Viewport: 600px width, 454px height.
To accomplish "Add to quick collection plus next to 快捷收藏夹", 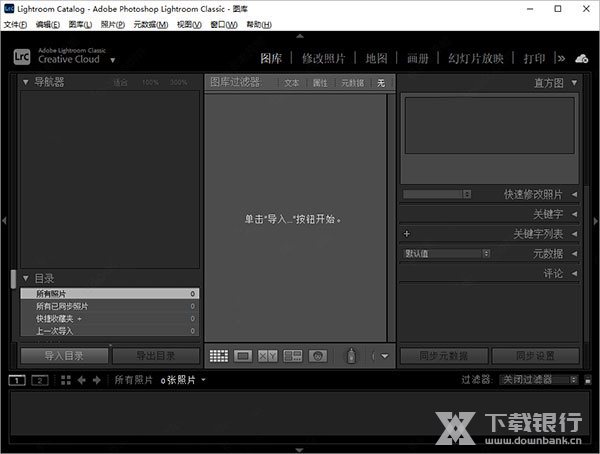I will (x=80, y=318).
